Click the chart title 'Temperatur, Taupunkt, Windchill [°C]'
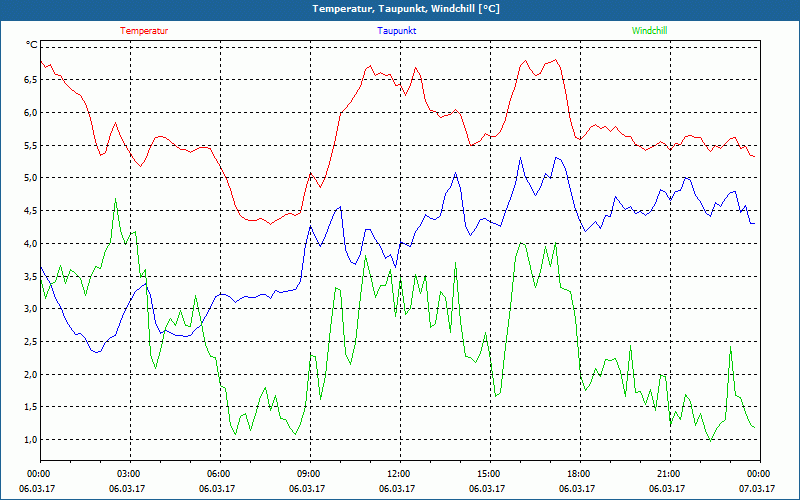 pos(406,9)
